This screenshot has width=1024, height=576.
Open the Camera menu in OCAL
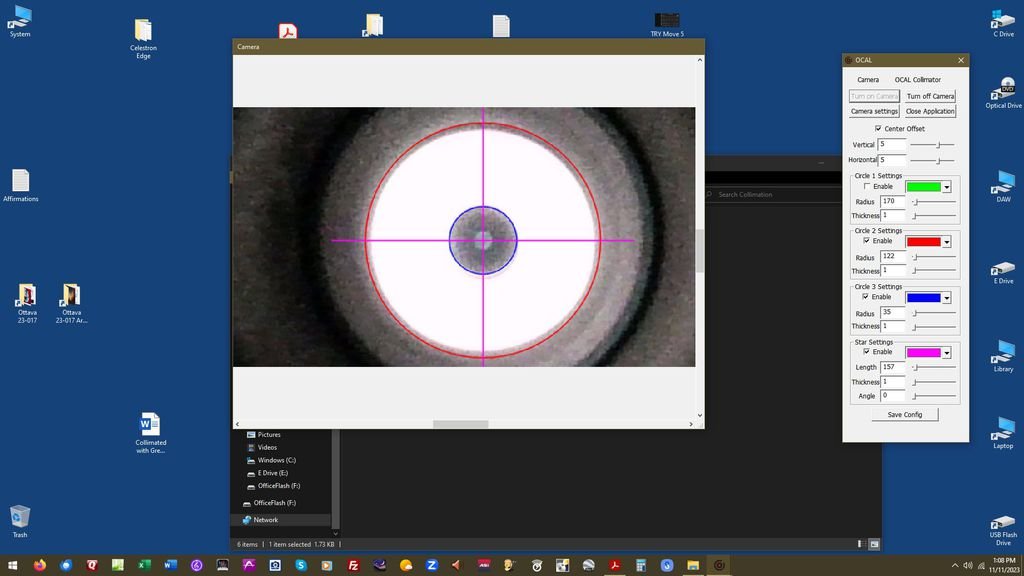[x=868, y=80]
